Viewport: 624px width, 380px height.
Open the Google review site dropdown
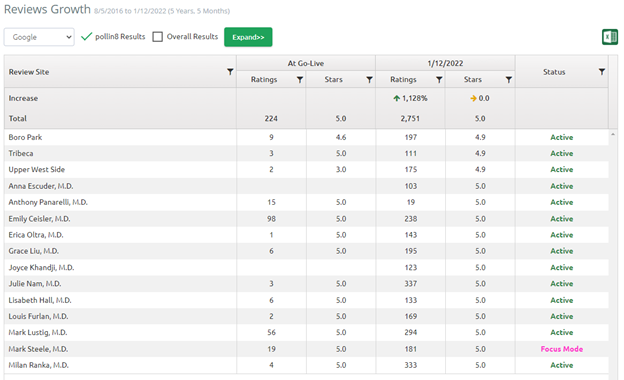click(x=39, y=37)
